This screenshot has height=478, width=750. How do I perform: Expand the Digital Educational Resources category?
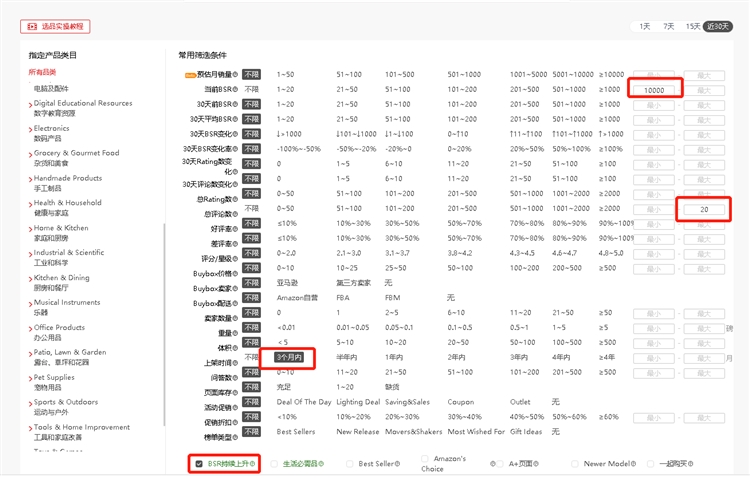[x=31, y=104]
